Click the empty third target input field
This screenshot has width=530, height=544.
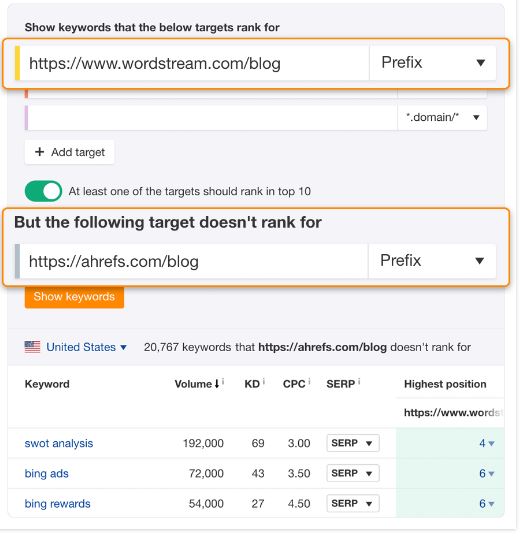(x=212, y=118)
